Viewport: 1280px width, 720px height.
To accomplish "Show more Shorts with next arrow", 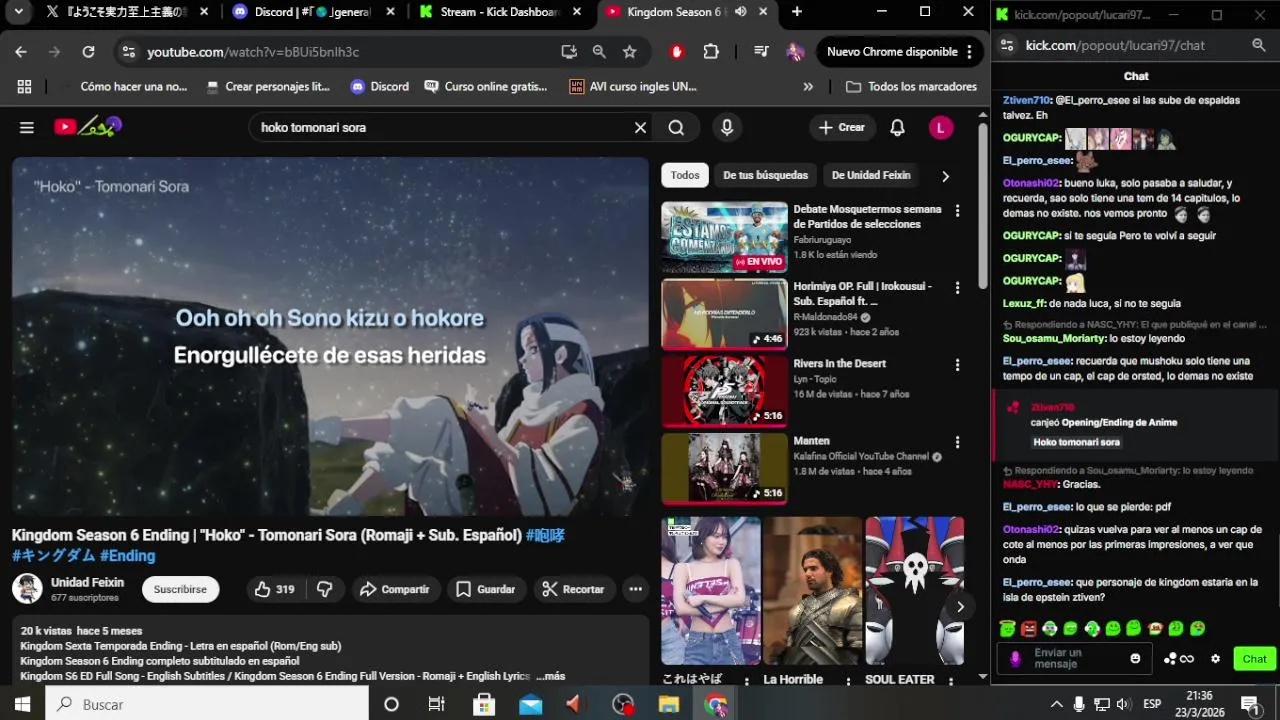I will click(960, 607).
